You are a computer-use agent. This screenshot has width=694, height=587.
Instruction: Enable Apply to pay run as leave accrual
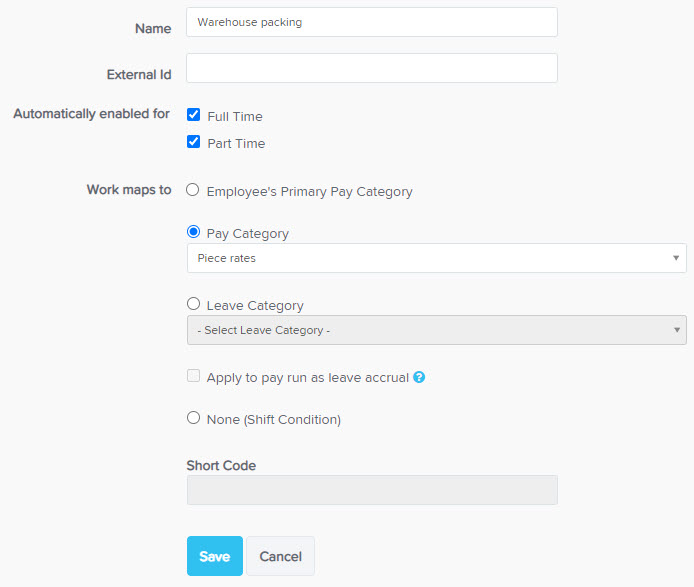point(193,376)
